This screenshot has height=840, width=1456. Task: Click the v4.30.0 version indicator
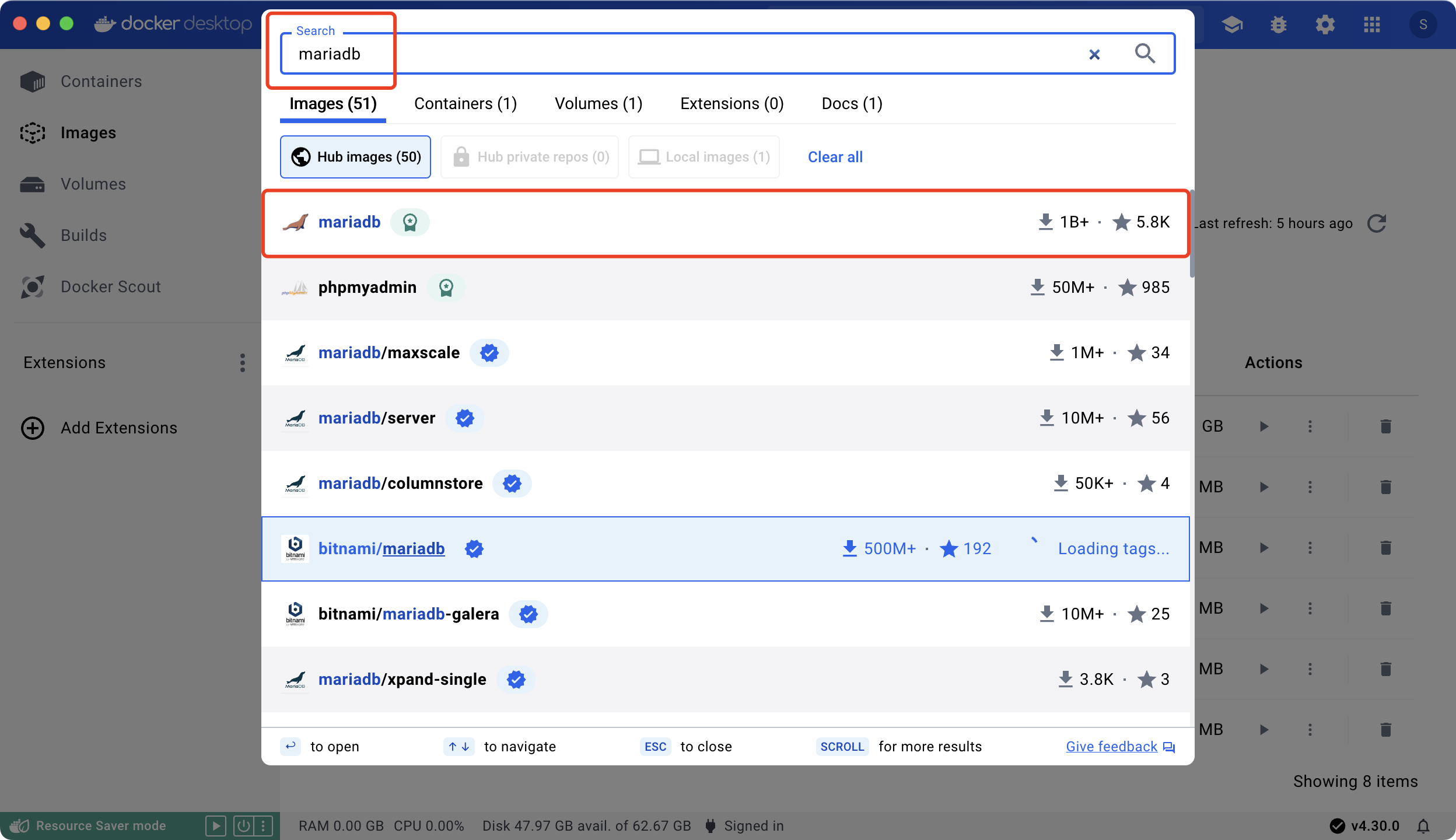click(1365, 826)
